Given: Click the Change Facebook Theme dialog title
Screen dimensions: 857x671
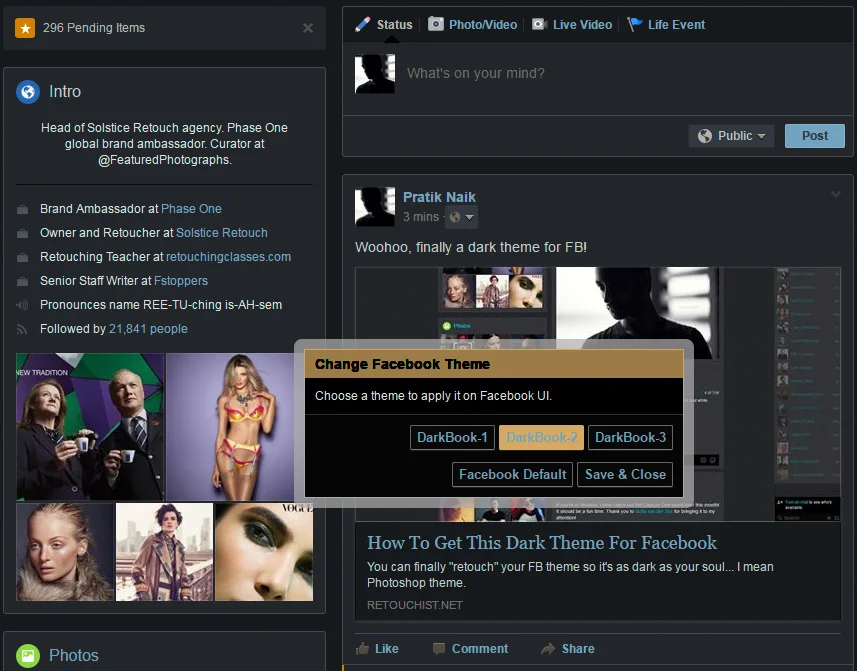Looking at the screenshot, I should [x=402, y=364].
